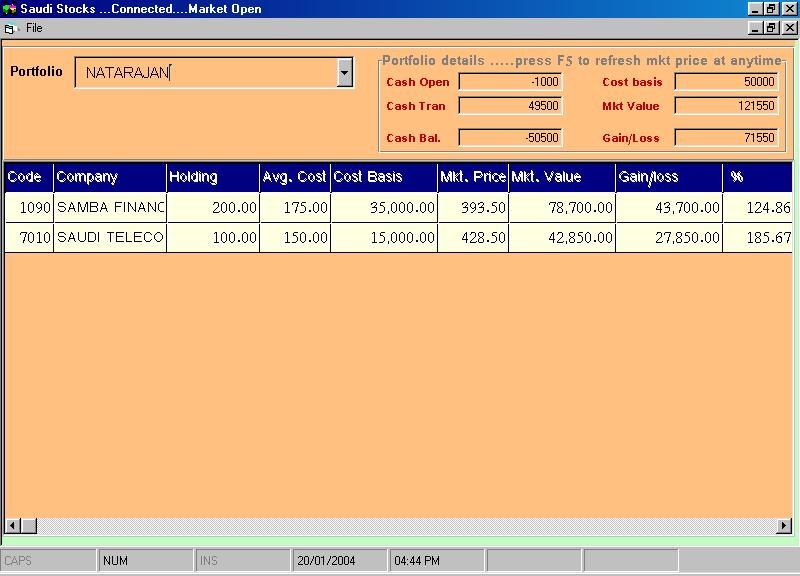Click the Cash Bal. value field
Viewport: 800px width, 576px height.
point(510,138)
